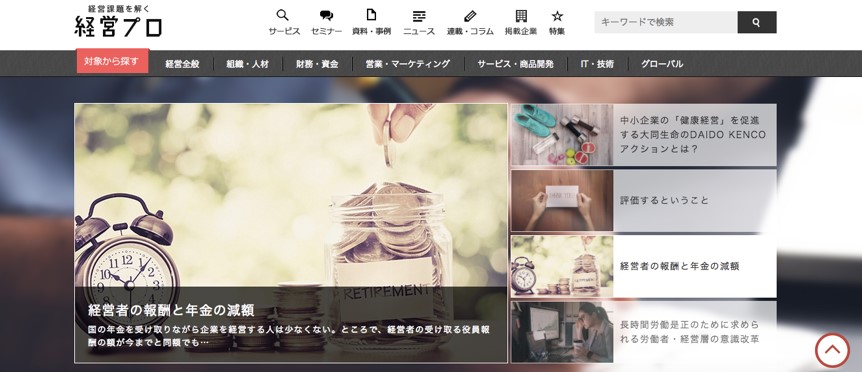This screenshot has width=862, height=372.
Task: Open the セミナー speech bubble icon
Action: pyautogui.click(x=326, y=15)
